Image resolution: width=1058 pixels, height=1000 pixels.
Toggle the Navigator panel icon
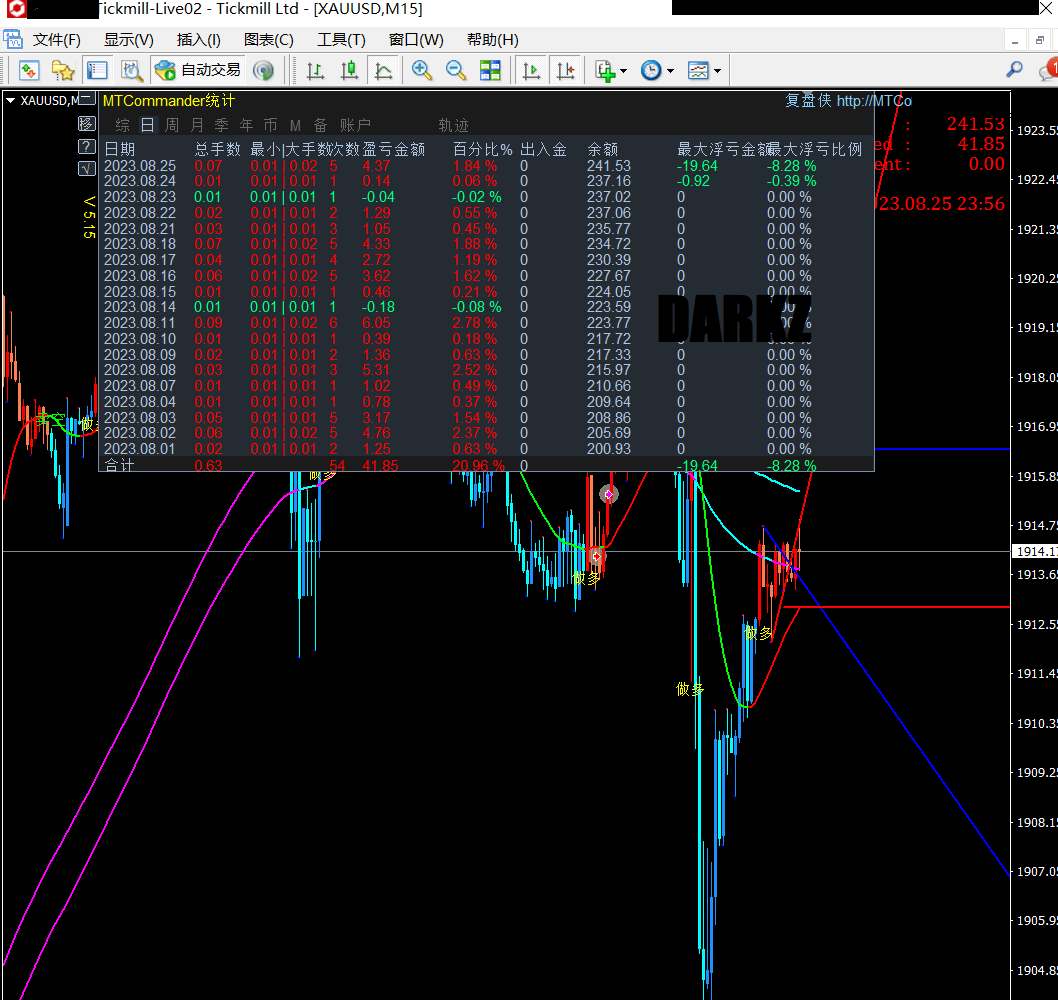click(x=97, y=70)
